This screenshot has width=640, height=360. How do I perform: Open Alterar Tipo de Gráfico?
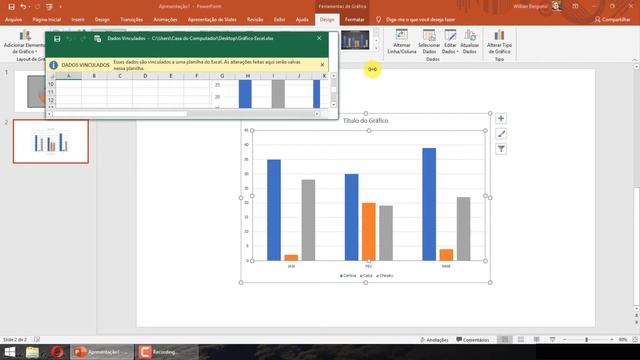499,42
